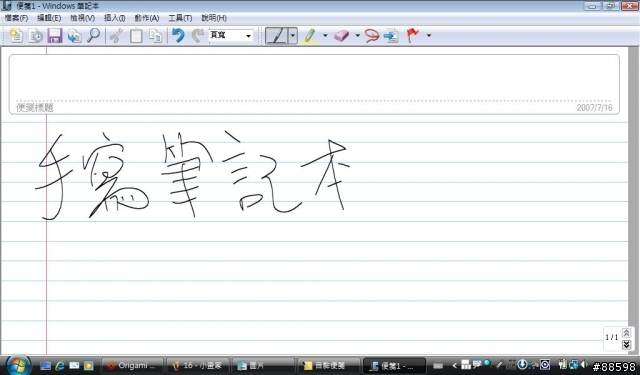Click the Import toolbar icon
Screen dimensions: 640x375
pyautogui.click(x=74, y=36)
